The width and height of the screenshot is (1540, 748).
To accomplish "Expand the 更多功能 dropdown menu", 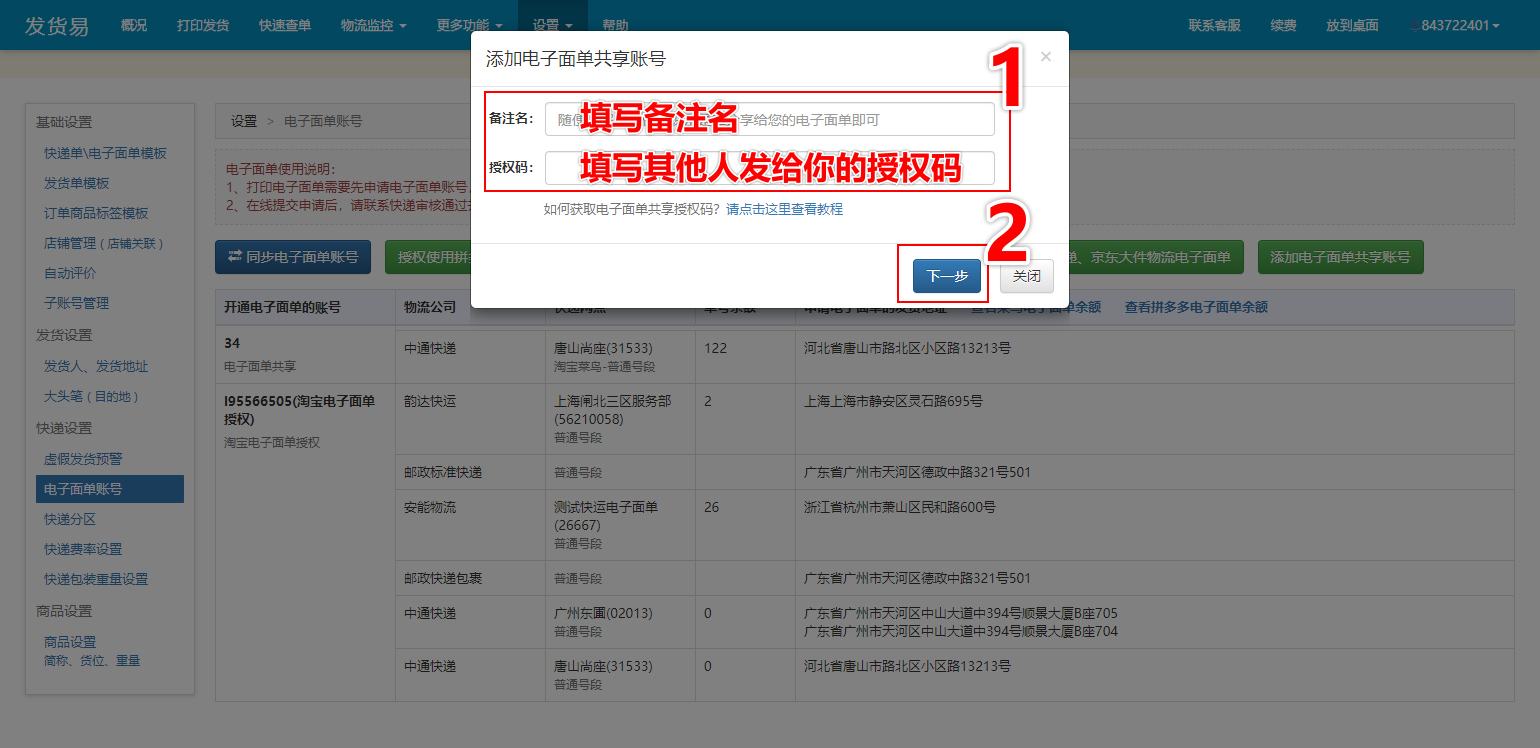I will [x=470, y=25].
